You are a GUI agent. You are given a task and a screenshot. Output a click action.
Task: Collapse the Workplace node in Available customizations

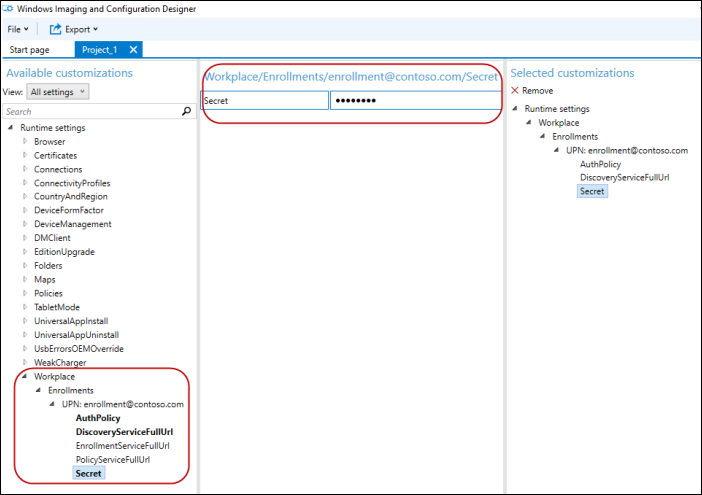[x=25, y=377]
